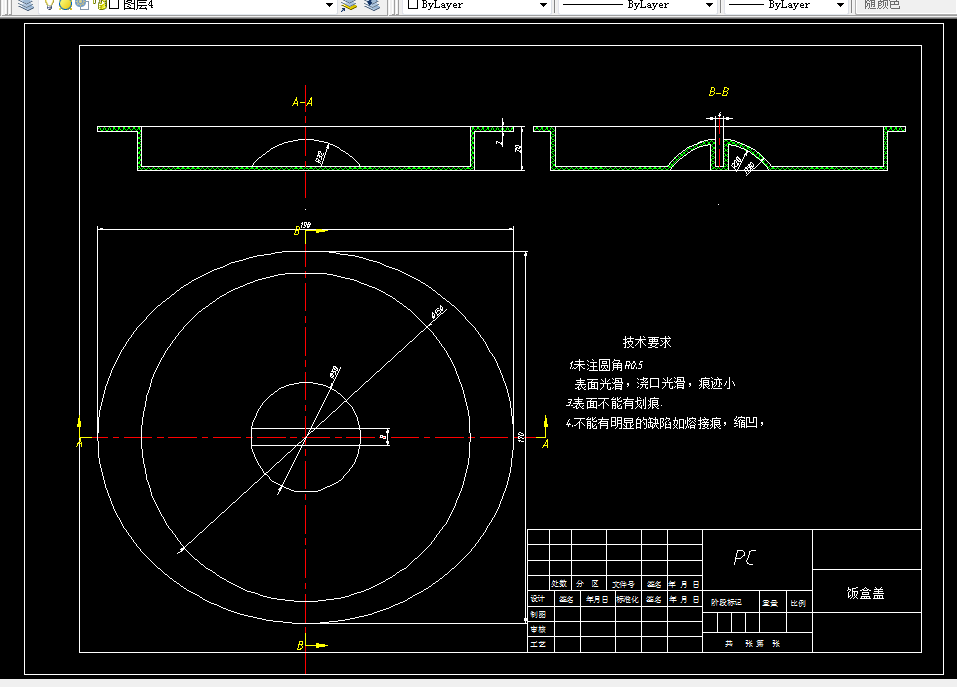Select the 饭盒盖 title block text
Screen dimensions: 957x687
coord(866,592)
